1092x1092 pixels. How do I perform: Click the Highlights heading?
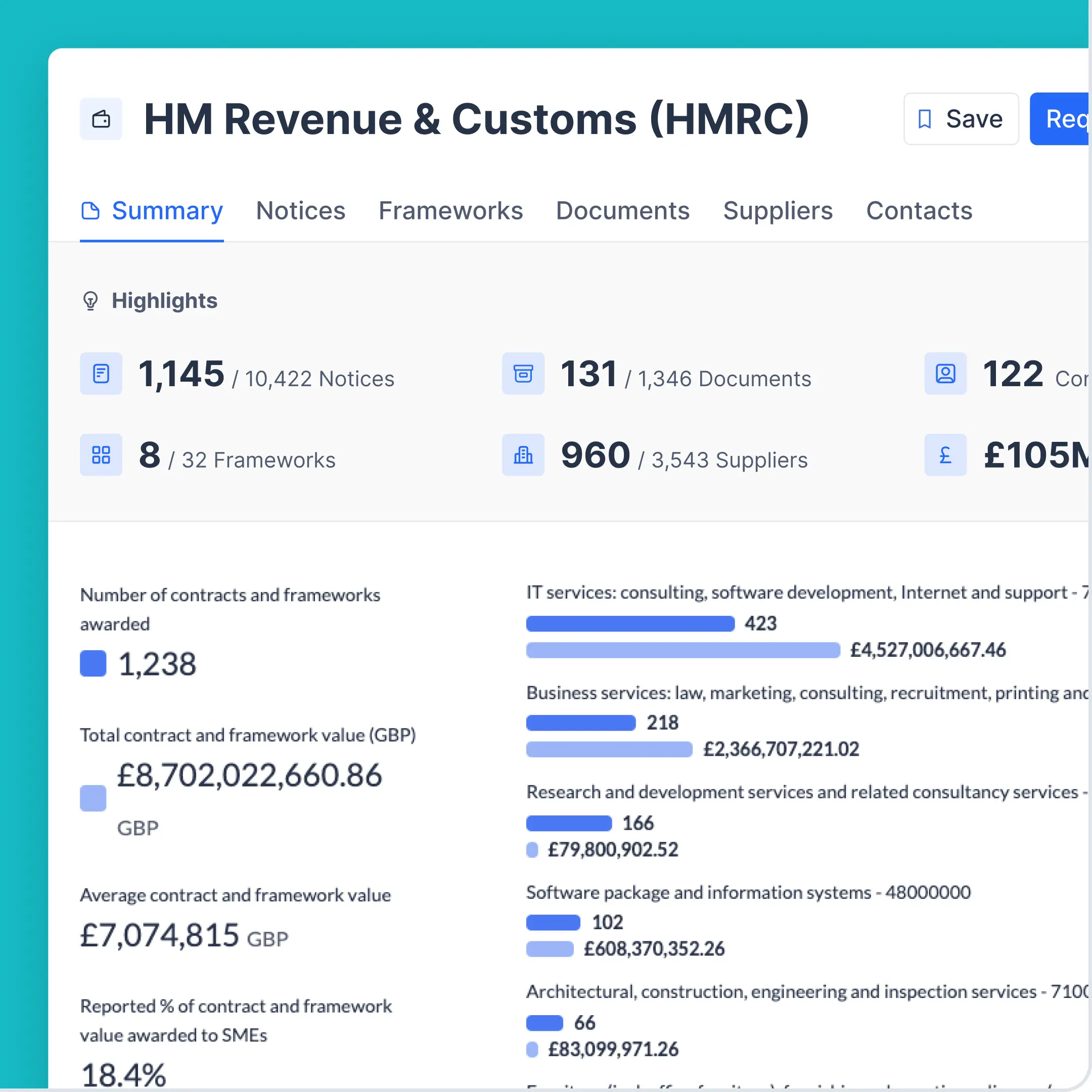pos(164,301)
